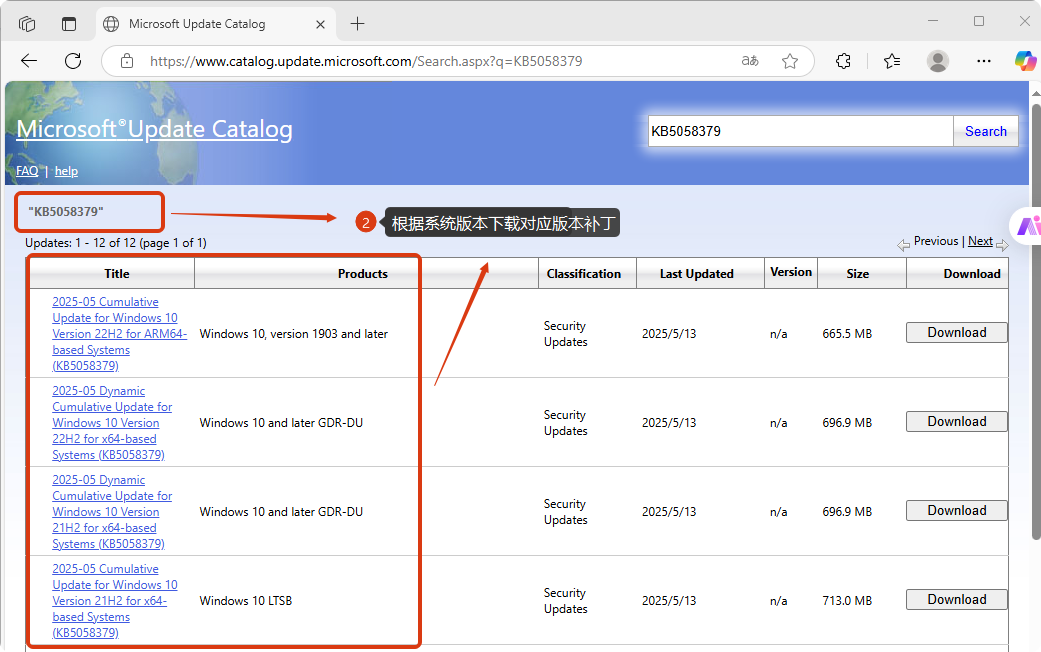
Task: Click the Search button
Action: tap(985, 131)
